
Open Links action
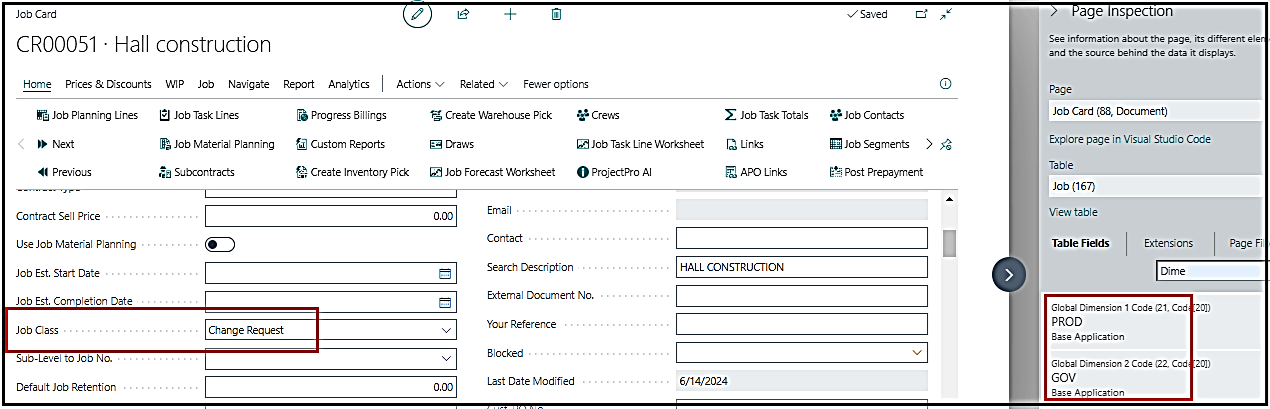click(x=744, y=144)
